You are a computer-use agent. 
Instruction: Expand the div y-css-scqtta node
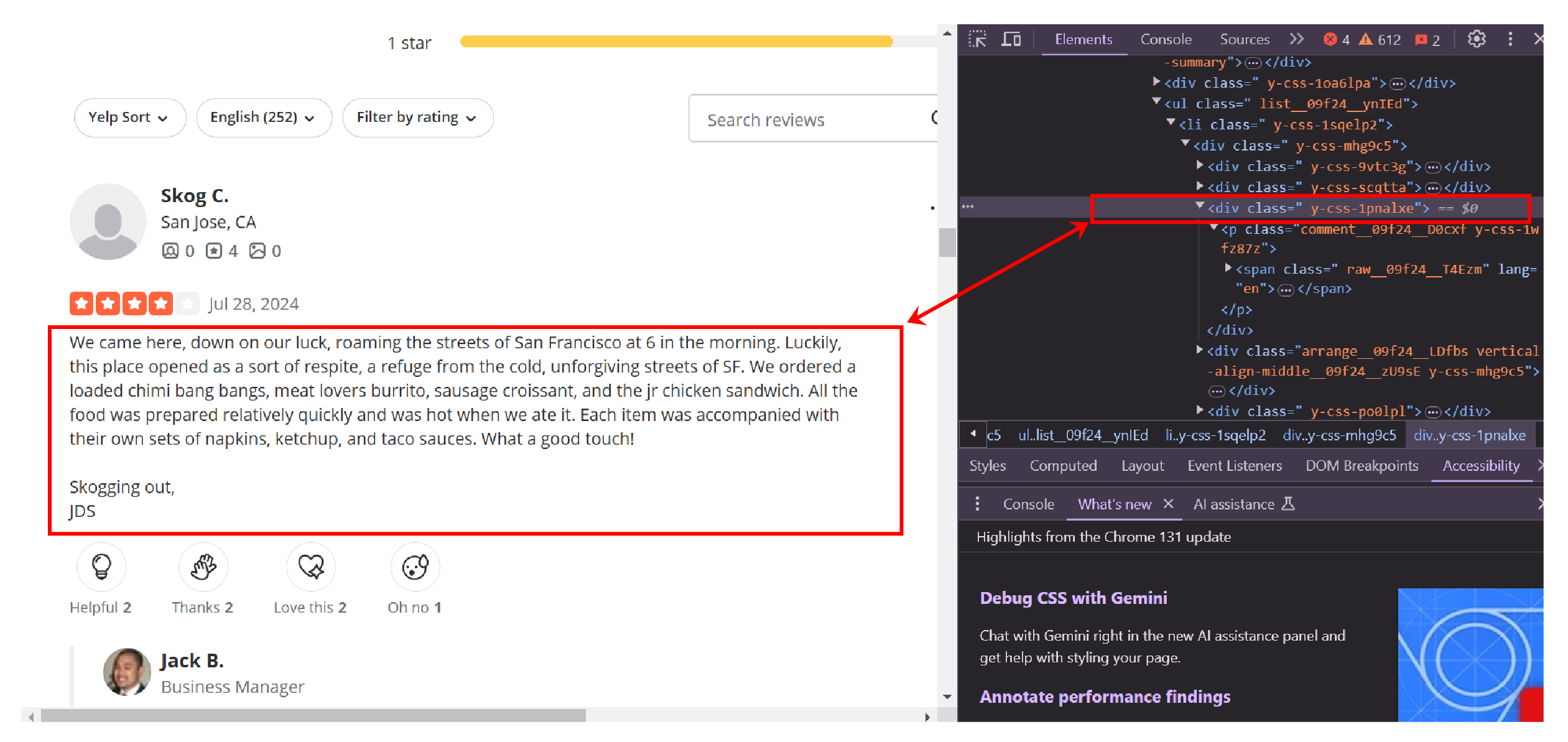pyautogui.click(x=1200, y=185)
